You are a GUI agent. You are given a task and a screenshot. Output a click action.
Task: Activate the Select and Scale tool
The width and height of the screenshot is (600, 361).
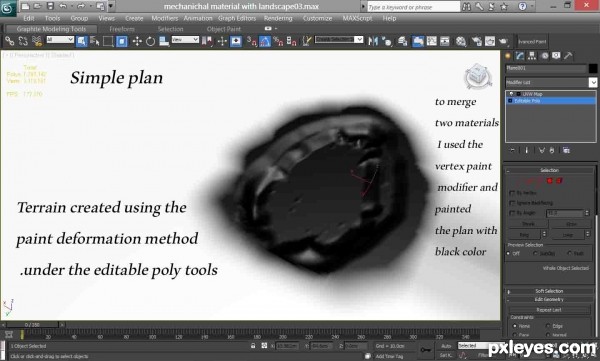(164, 41)
